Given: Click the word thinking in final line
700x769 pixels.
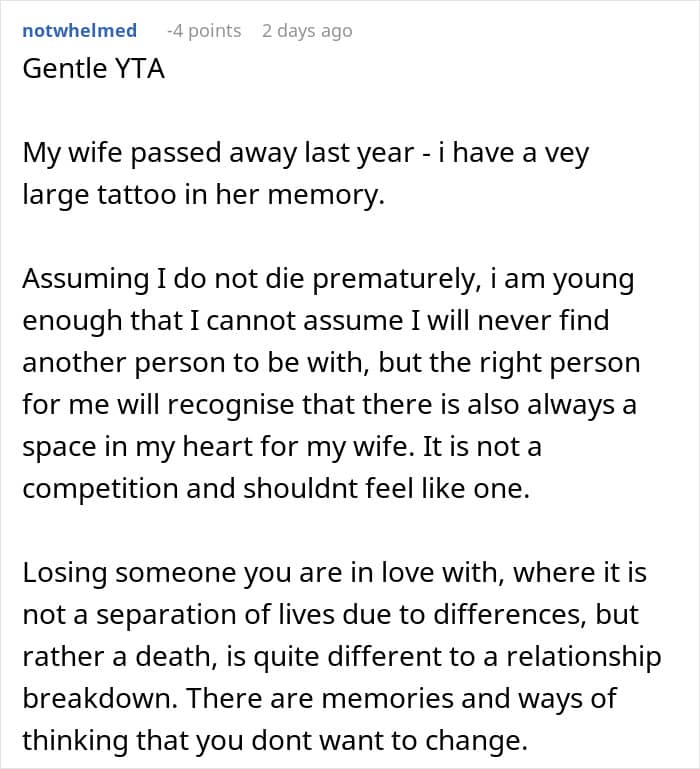Looking at the screenshot, I should (x=76, y=740).
